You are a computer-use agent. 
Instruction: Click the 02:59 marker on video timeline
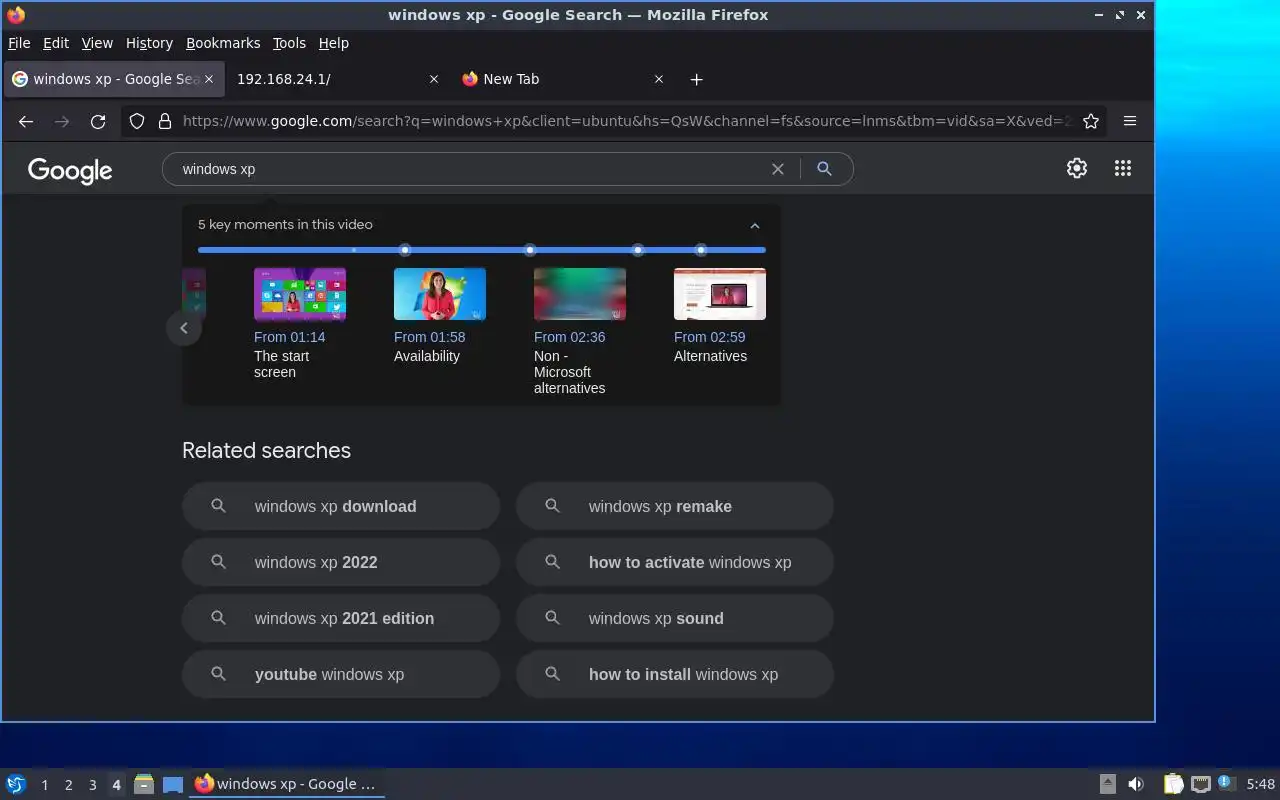click(x=701, y=250)
